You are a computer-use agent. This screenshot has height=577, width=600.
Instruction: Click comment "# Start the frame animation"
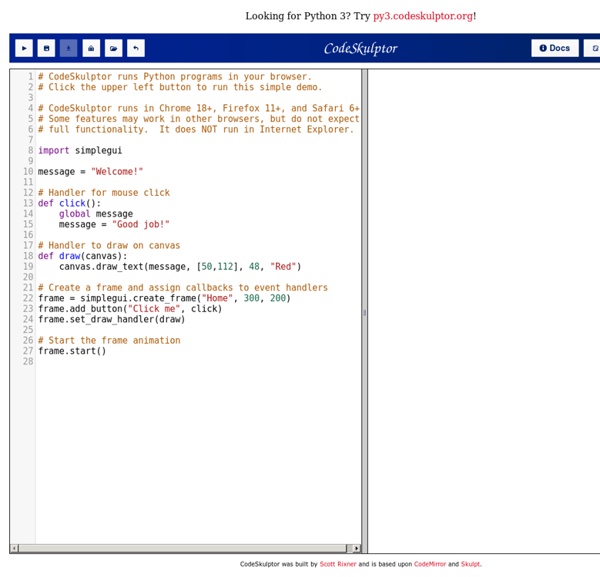[x=109, y=340]
